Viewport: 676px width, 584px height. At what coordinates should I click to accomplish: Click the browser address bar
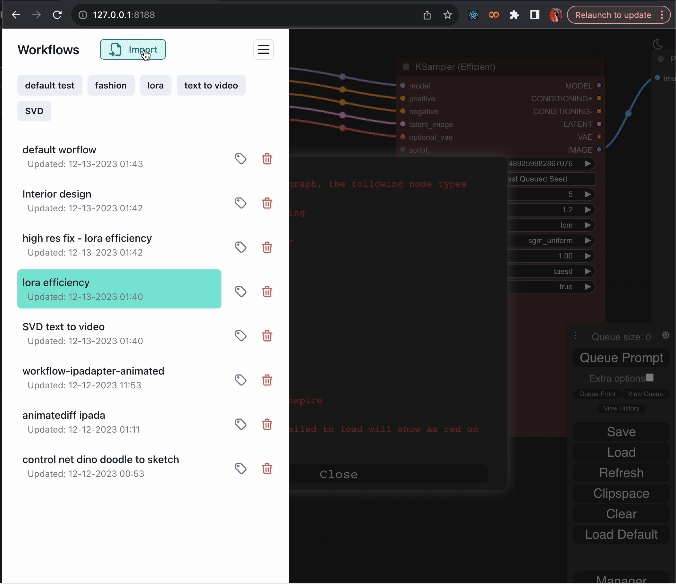(250, 15)
